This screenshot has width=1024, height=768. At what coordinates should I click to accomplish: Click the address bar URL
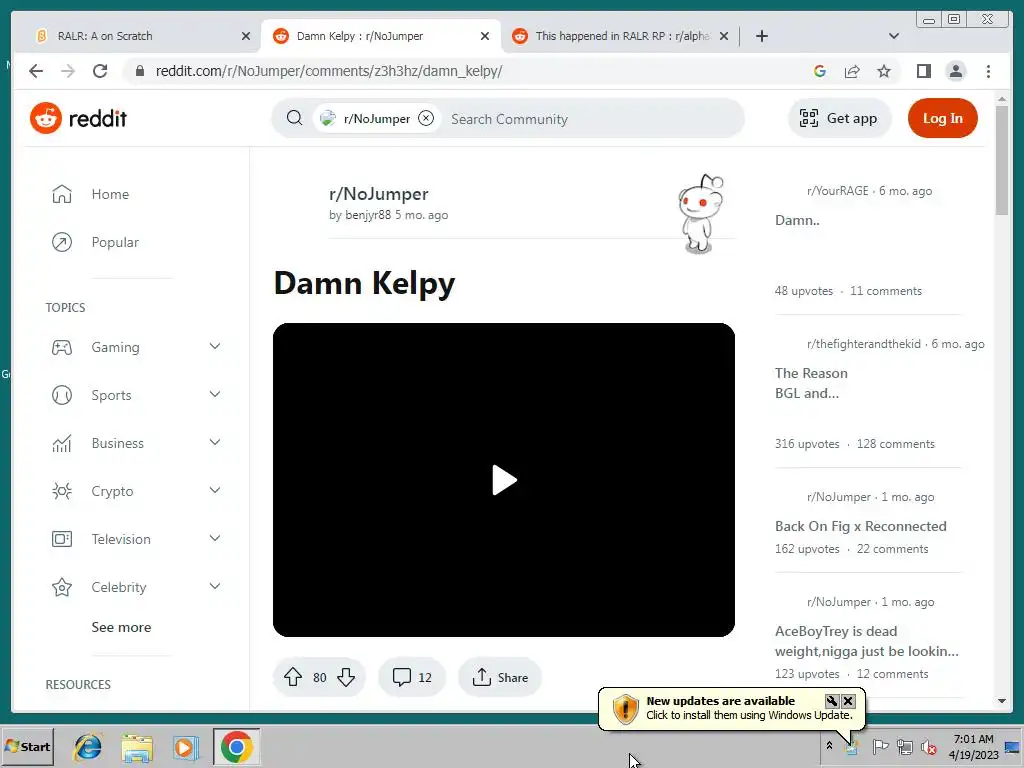(328, 71)
